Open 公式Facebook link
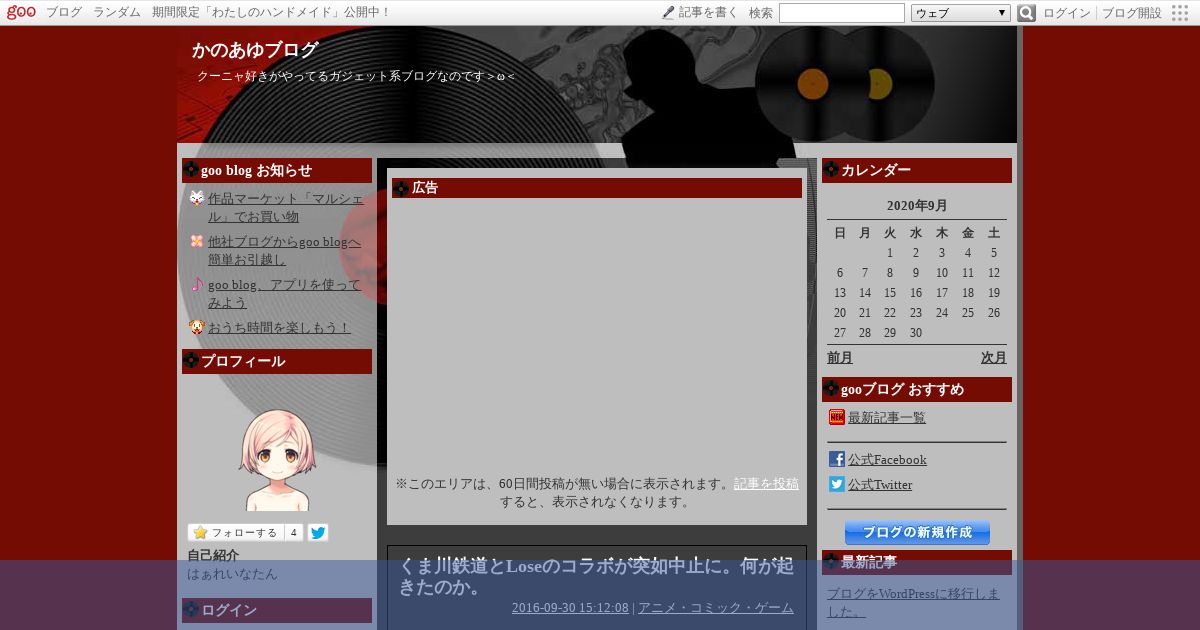 click(887, 459)
